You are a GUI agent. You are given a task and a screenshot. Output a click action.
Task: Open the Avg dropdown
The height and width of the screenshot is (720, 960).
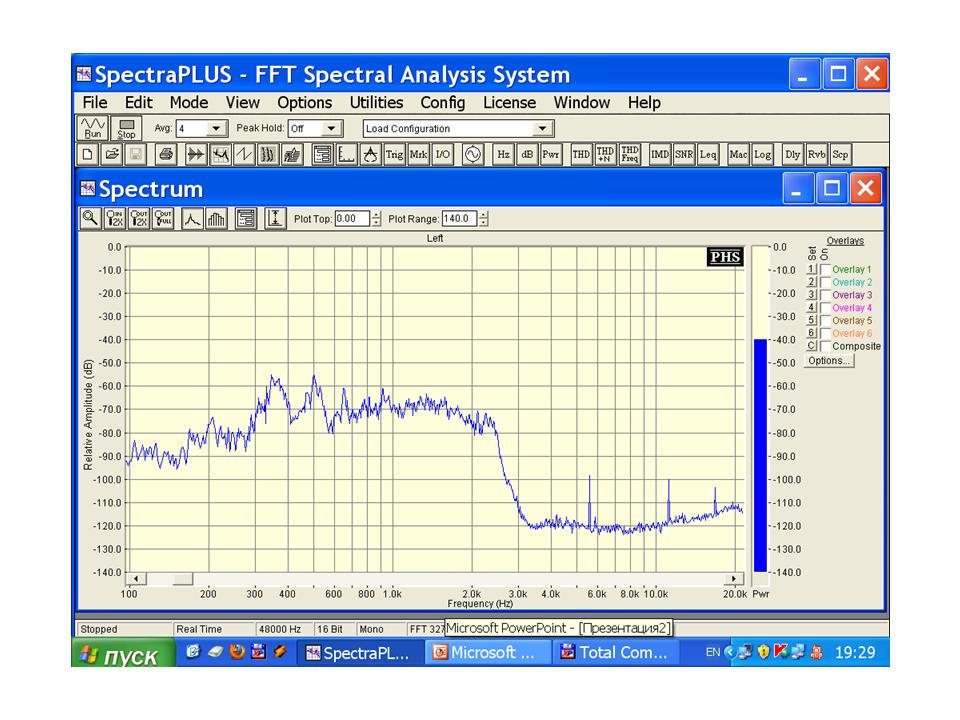216,129
